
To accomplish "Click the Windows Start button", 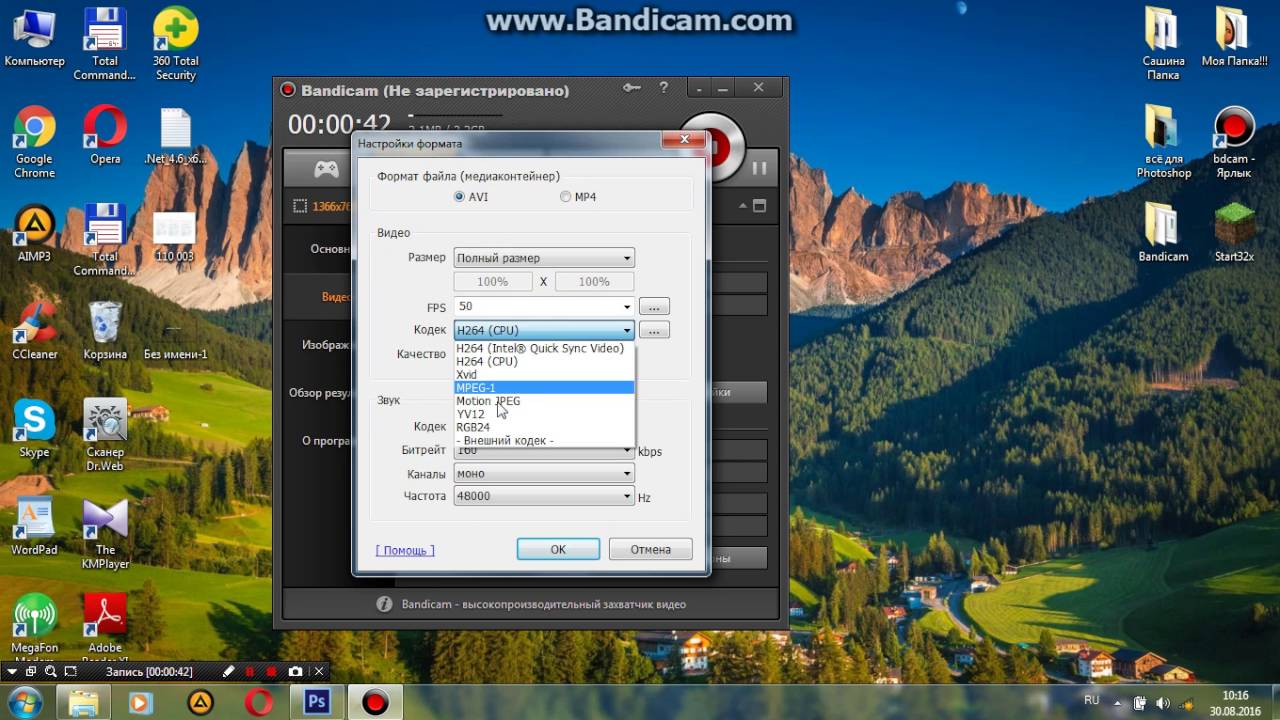I will [x=24, y=701].
